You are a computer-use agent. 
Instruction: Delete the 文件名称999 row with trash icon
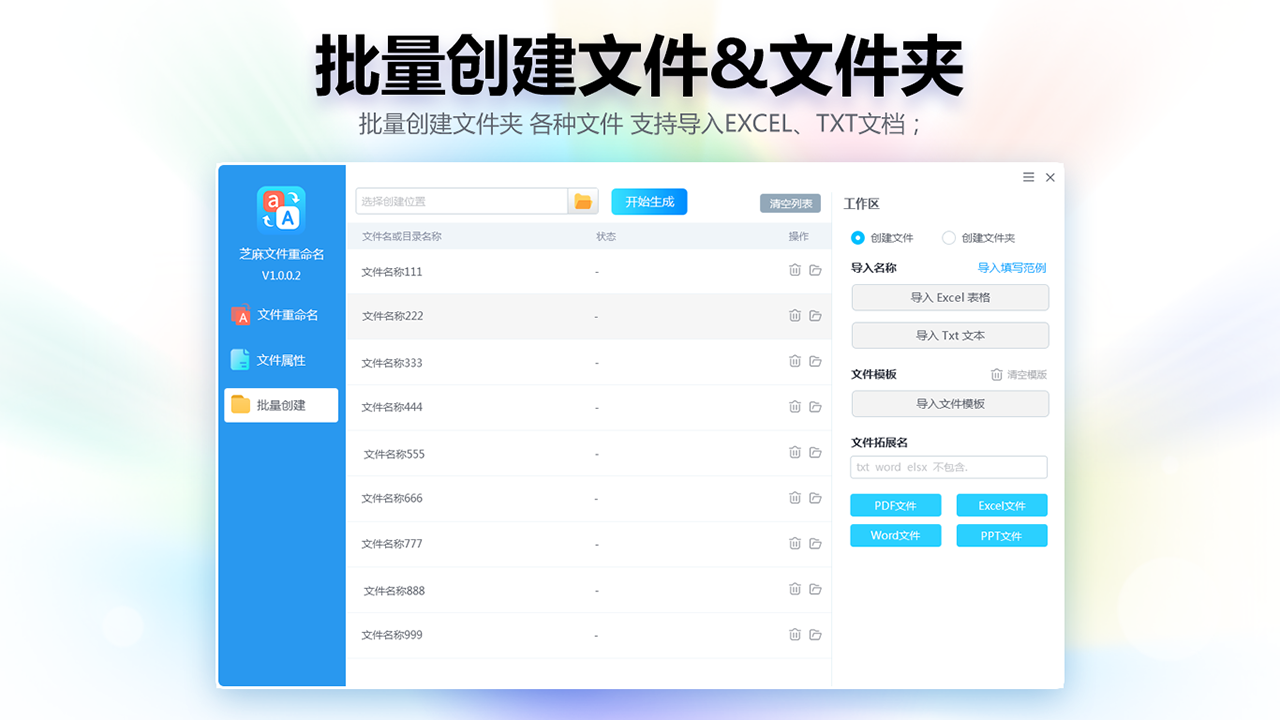pyautogui.click(x=795, y=634)
